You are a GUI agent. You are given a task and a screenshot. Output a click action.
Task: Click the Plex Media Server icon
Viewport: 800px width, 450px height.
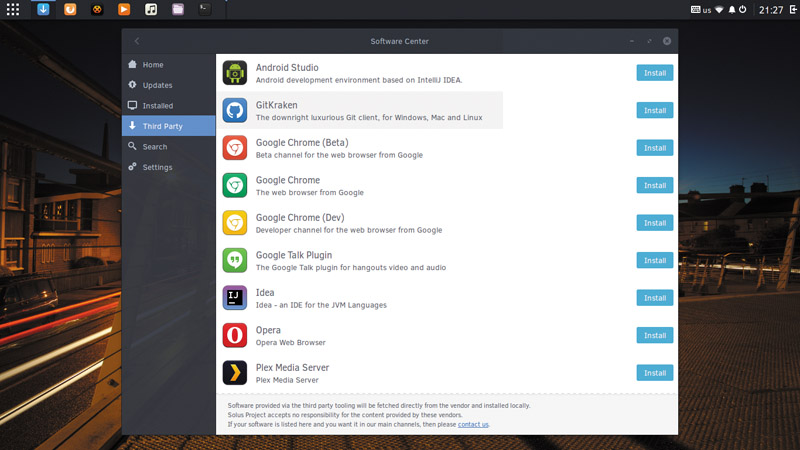coord(235,373)
